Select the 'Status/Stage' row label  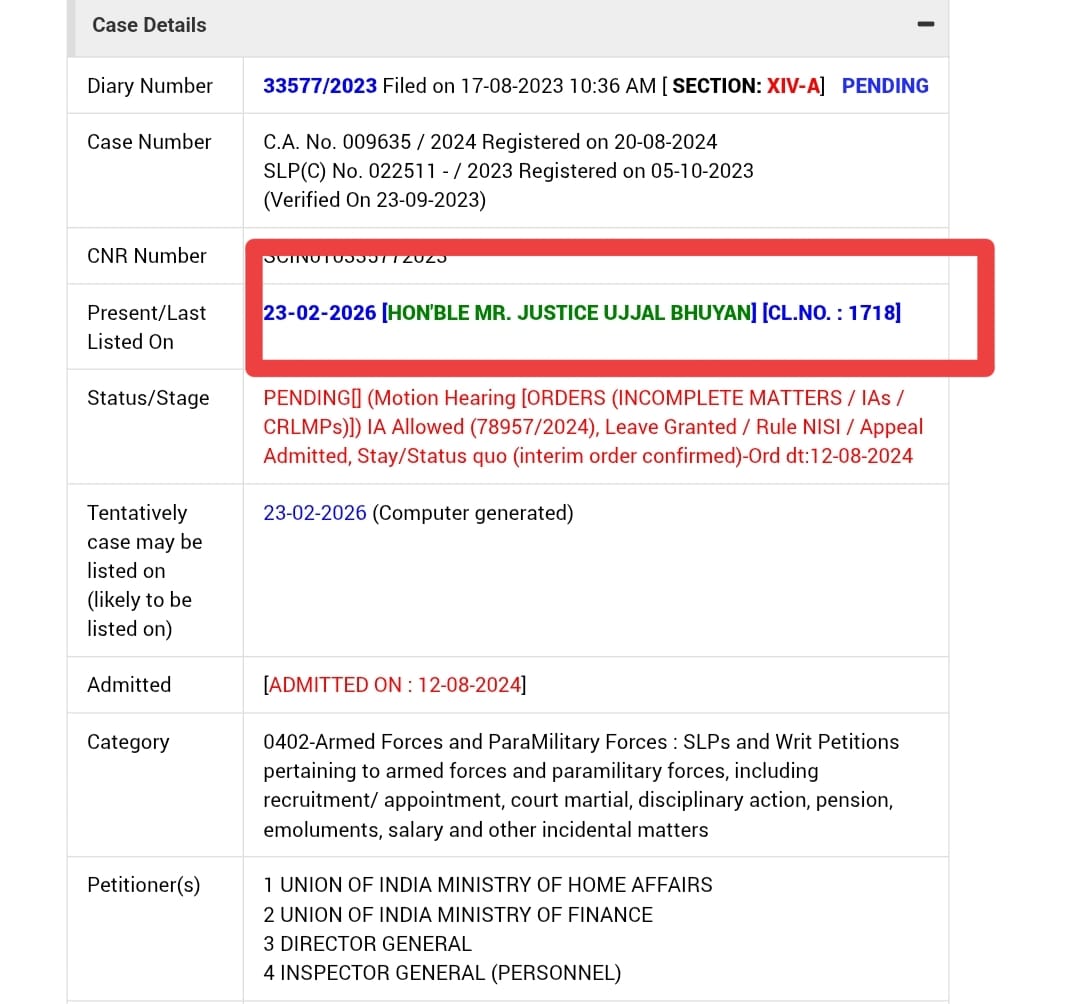148,397
